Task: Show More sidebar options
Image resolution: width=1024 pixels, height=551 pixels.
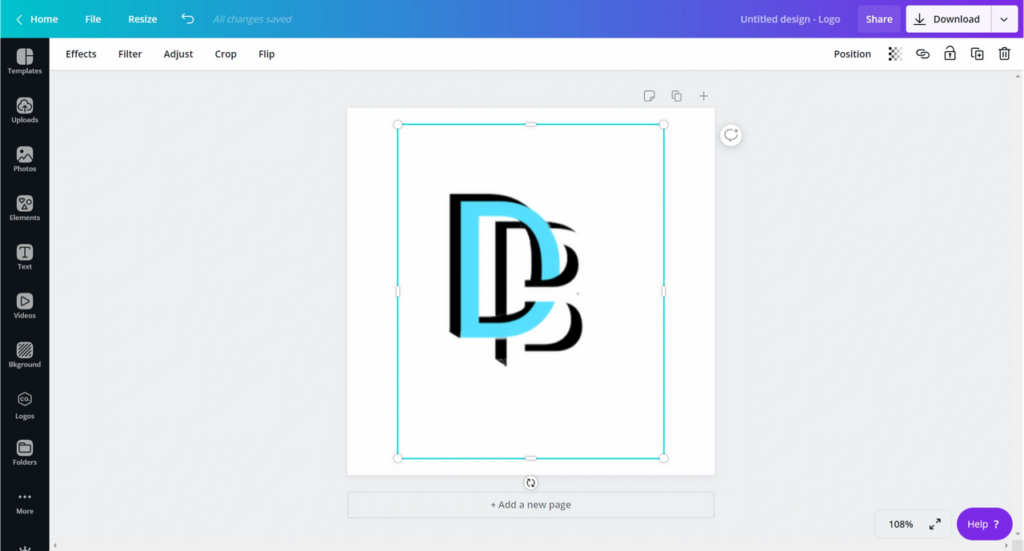Action: pos(25,503)
